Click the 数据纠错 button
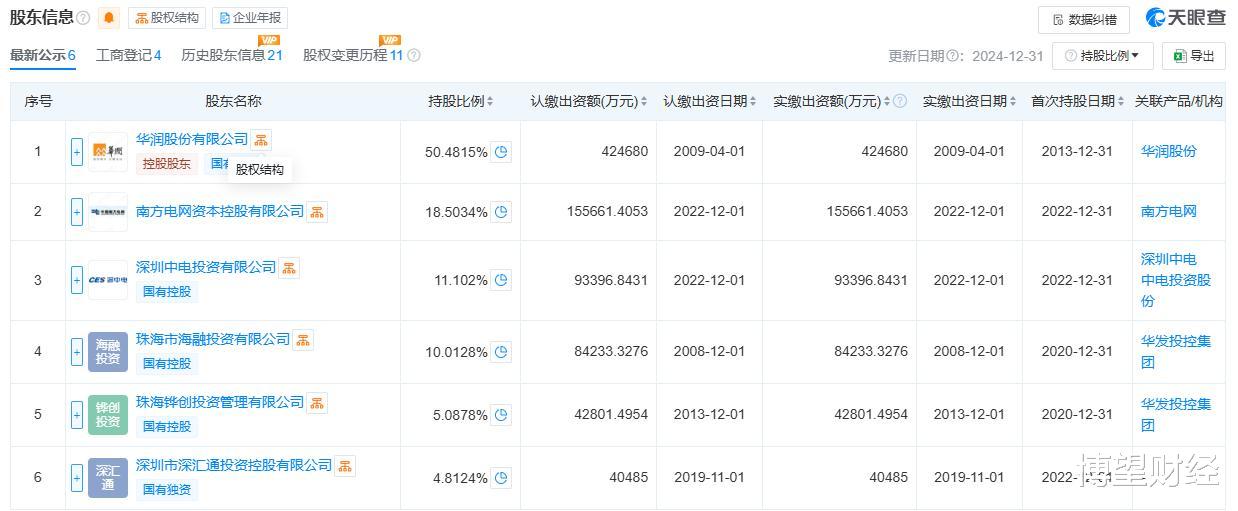 [1083, 19]
